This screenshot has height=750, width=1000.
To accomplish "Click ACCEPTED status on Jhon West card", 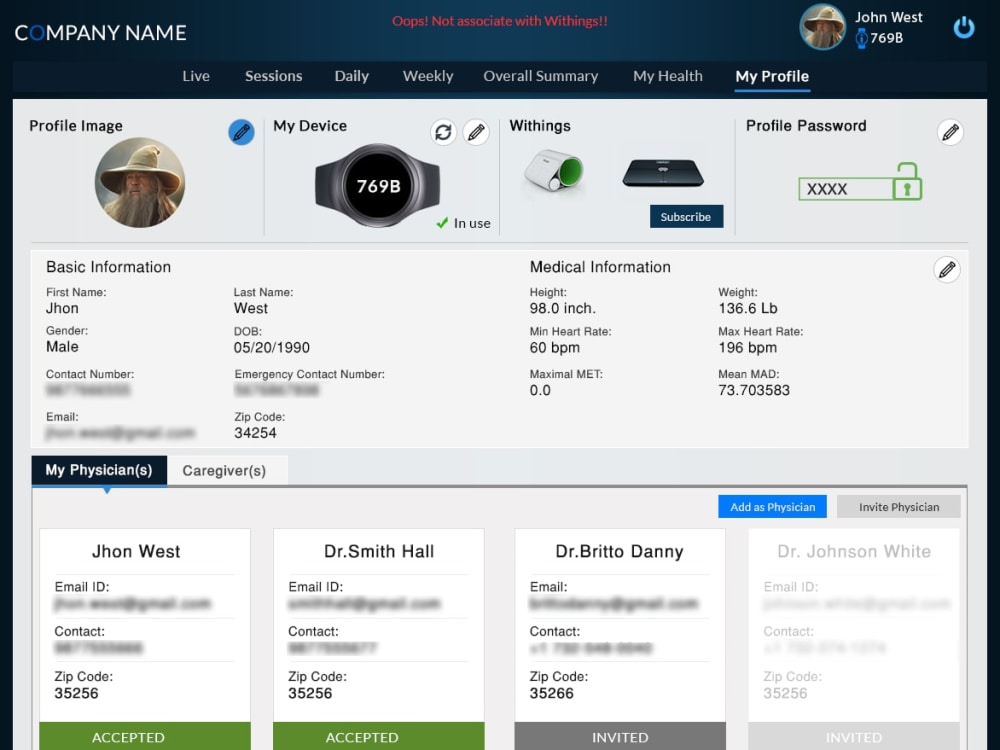I will pos(145,737).
